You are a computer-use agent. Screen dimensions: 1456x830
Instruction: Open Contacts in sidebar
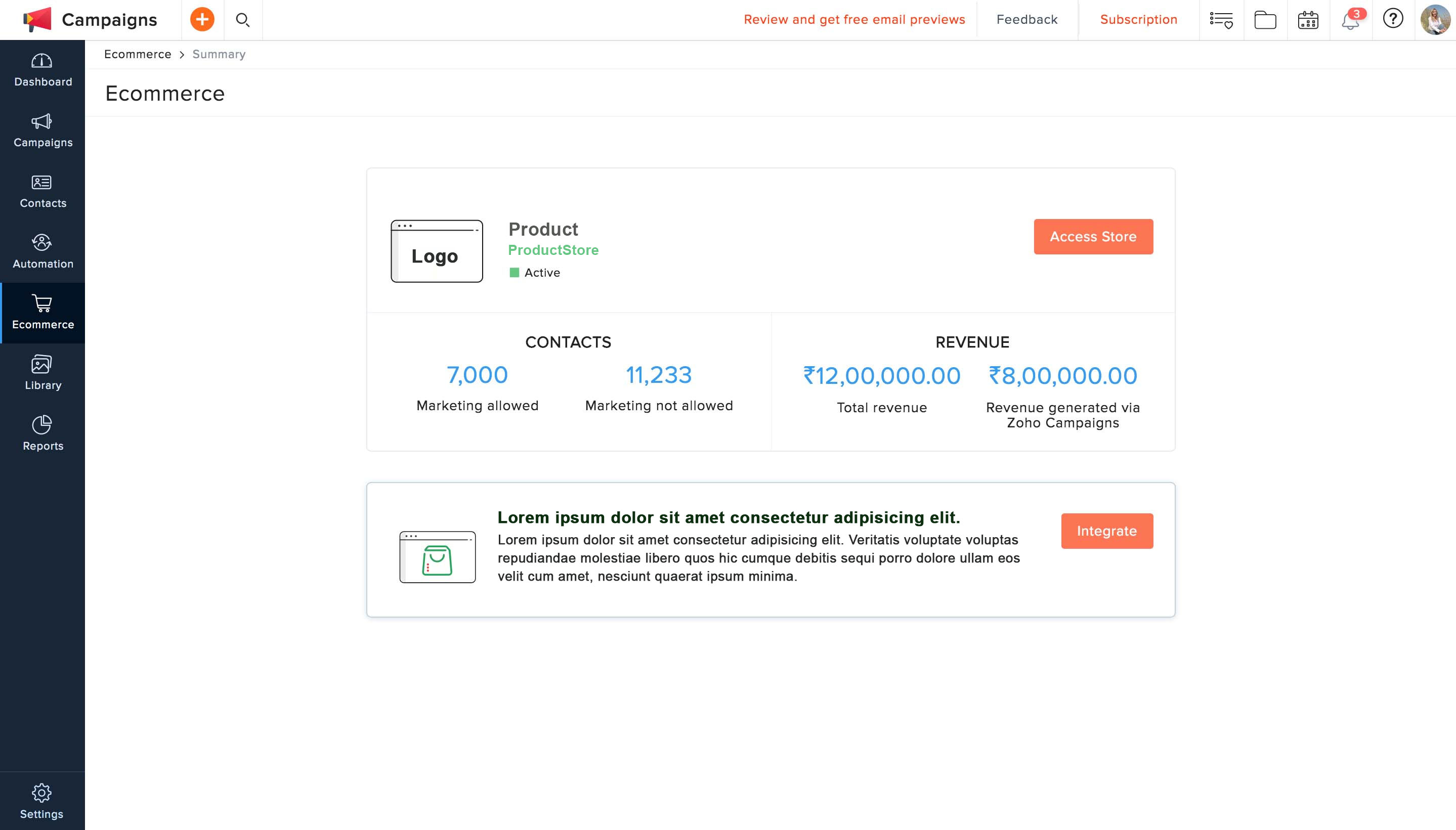43,192
